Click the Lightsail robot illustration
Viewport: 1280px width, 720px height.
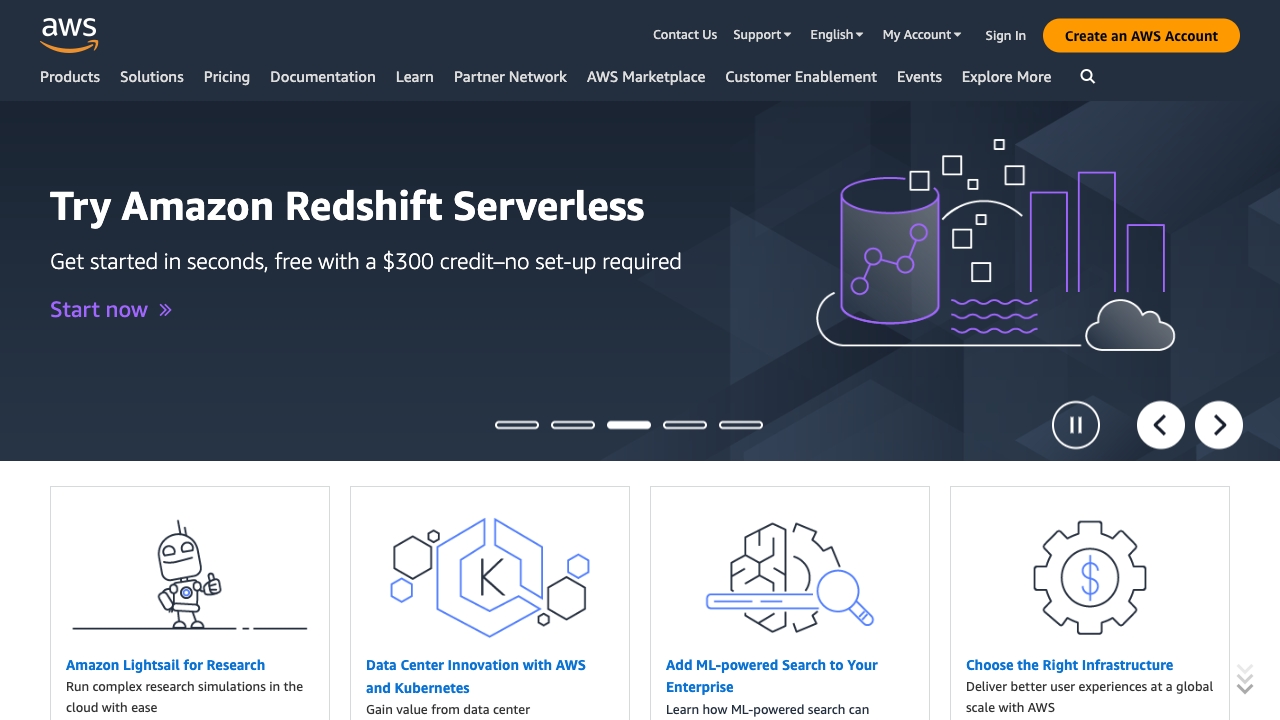tap(190, 575)
